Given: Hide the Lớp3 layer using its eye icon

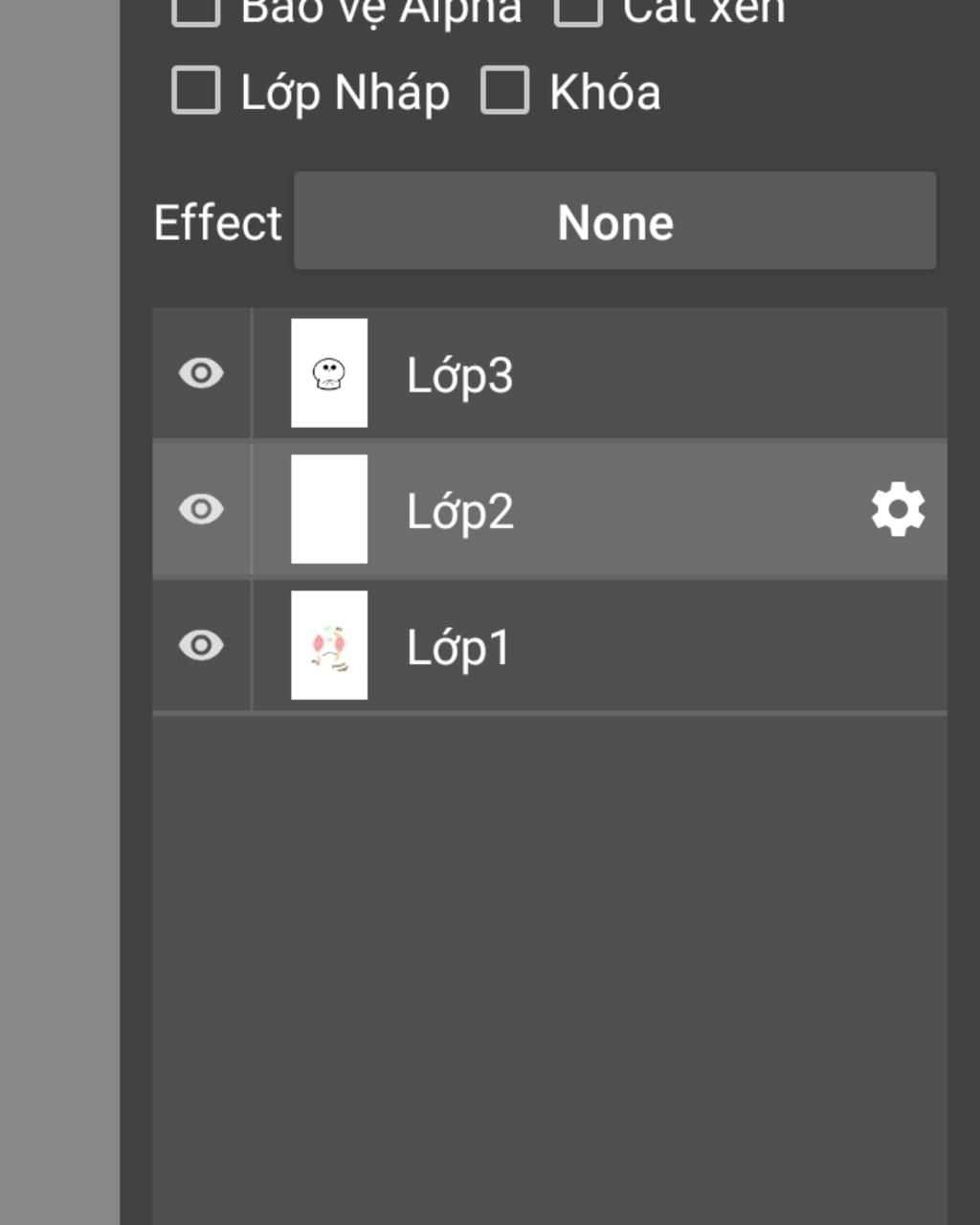Looking at the screenshot, I should [x=201, y=373].
